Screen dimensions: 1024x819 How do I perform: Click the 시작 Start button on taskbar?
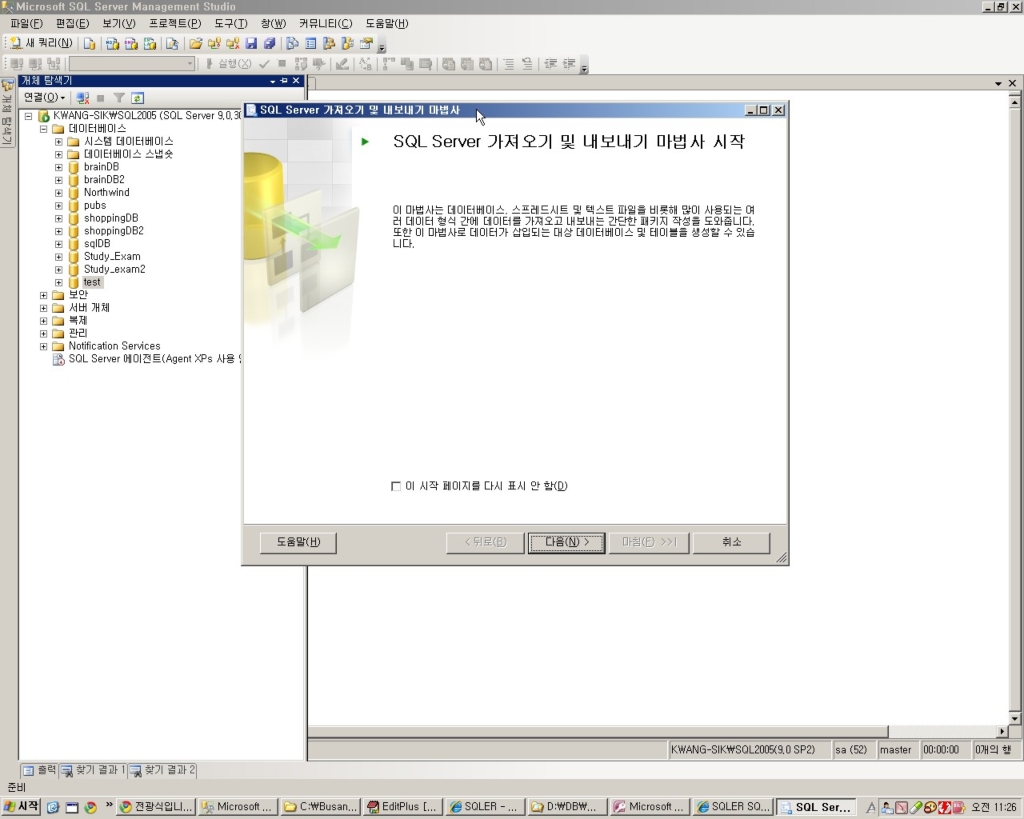21,807
